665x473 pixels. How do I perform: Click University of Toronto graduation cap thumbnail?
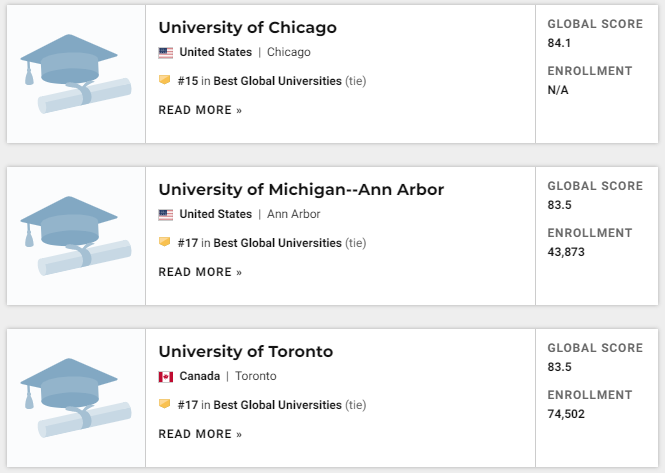pos(76,398)
